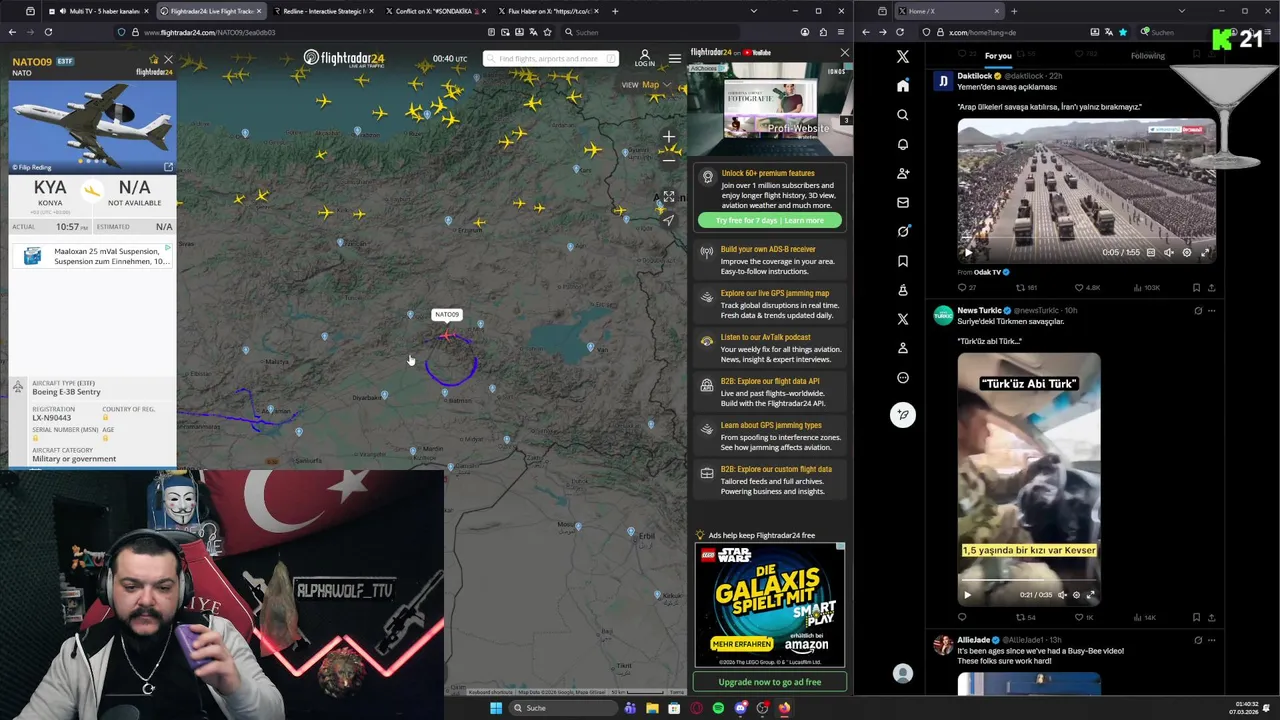Open the map VIEW Map dropdown
The image size is (1280, 720).
pos(646,85)
